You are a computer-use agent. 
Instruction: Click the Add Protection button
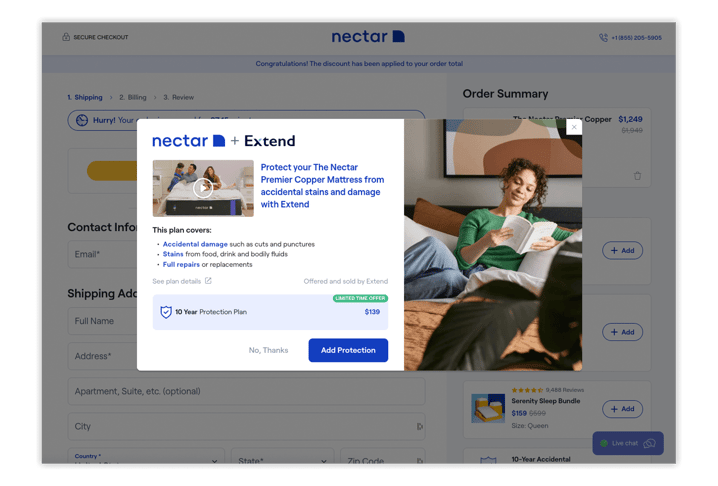point(348,350)
